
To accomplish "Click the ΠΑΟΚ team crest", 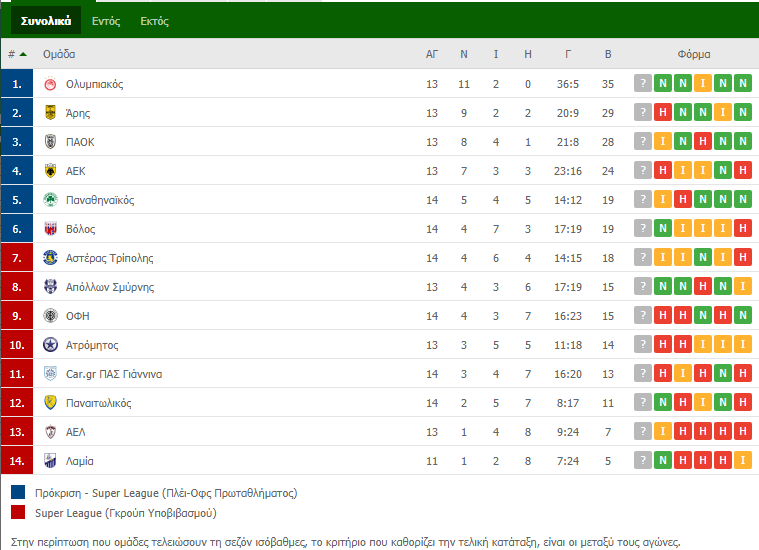I will click(50, 142).
